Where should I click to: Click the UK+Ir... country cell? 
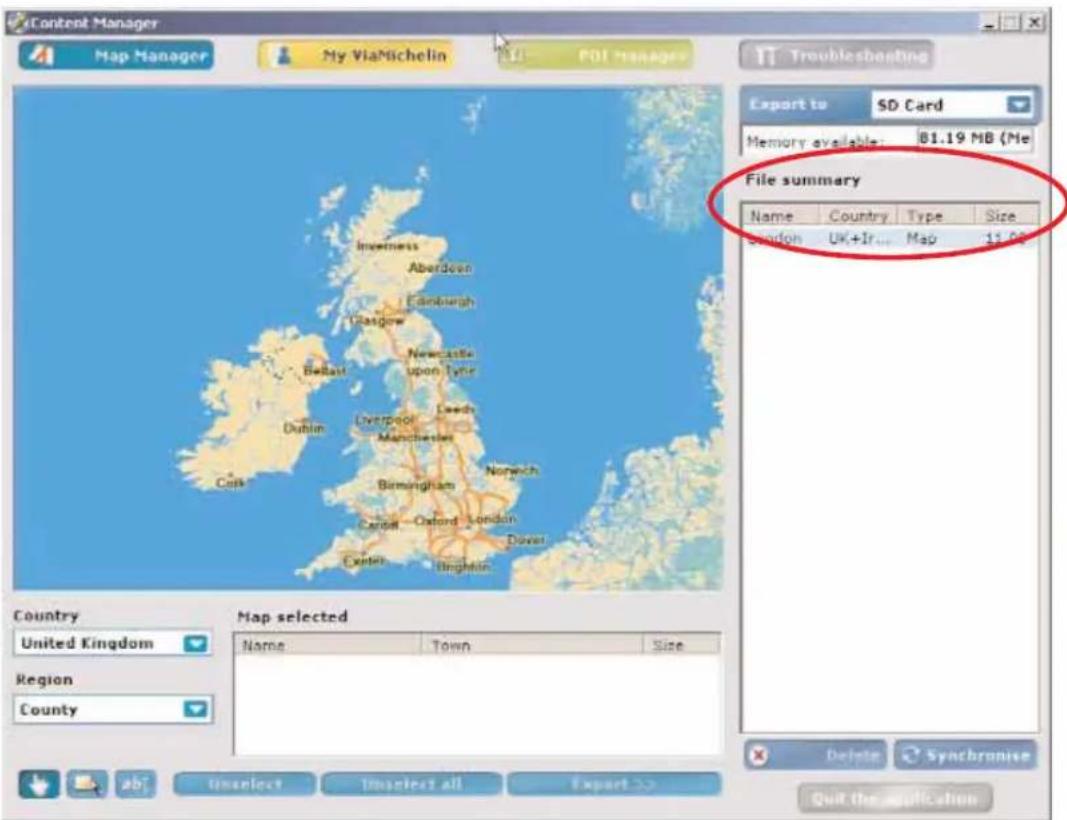(x=859, y=238)
